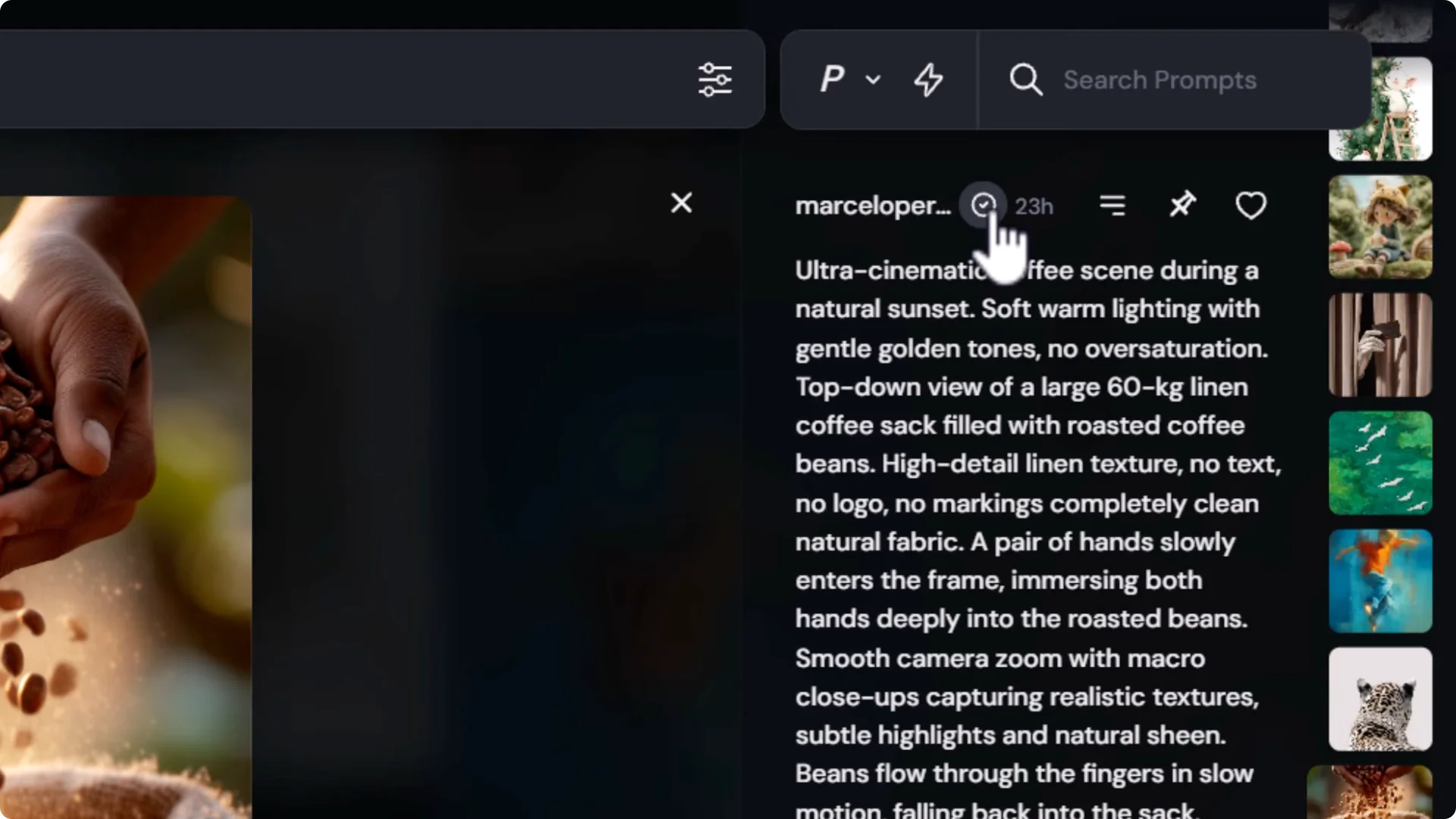Click the magnifier icon in the search bar
1456x819 pixels.
pyautogui.click(x=1025, y=79)
